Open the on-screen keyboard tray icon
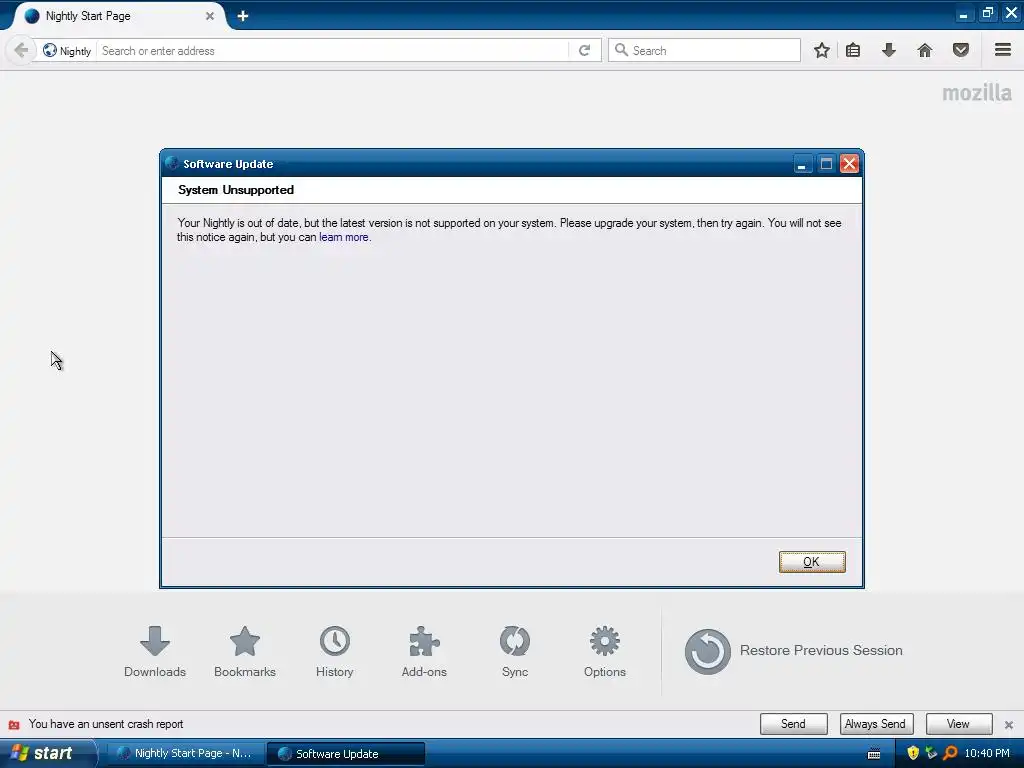Image resolution: width=1024 pixels, height=768 pixels. [874, 754]
